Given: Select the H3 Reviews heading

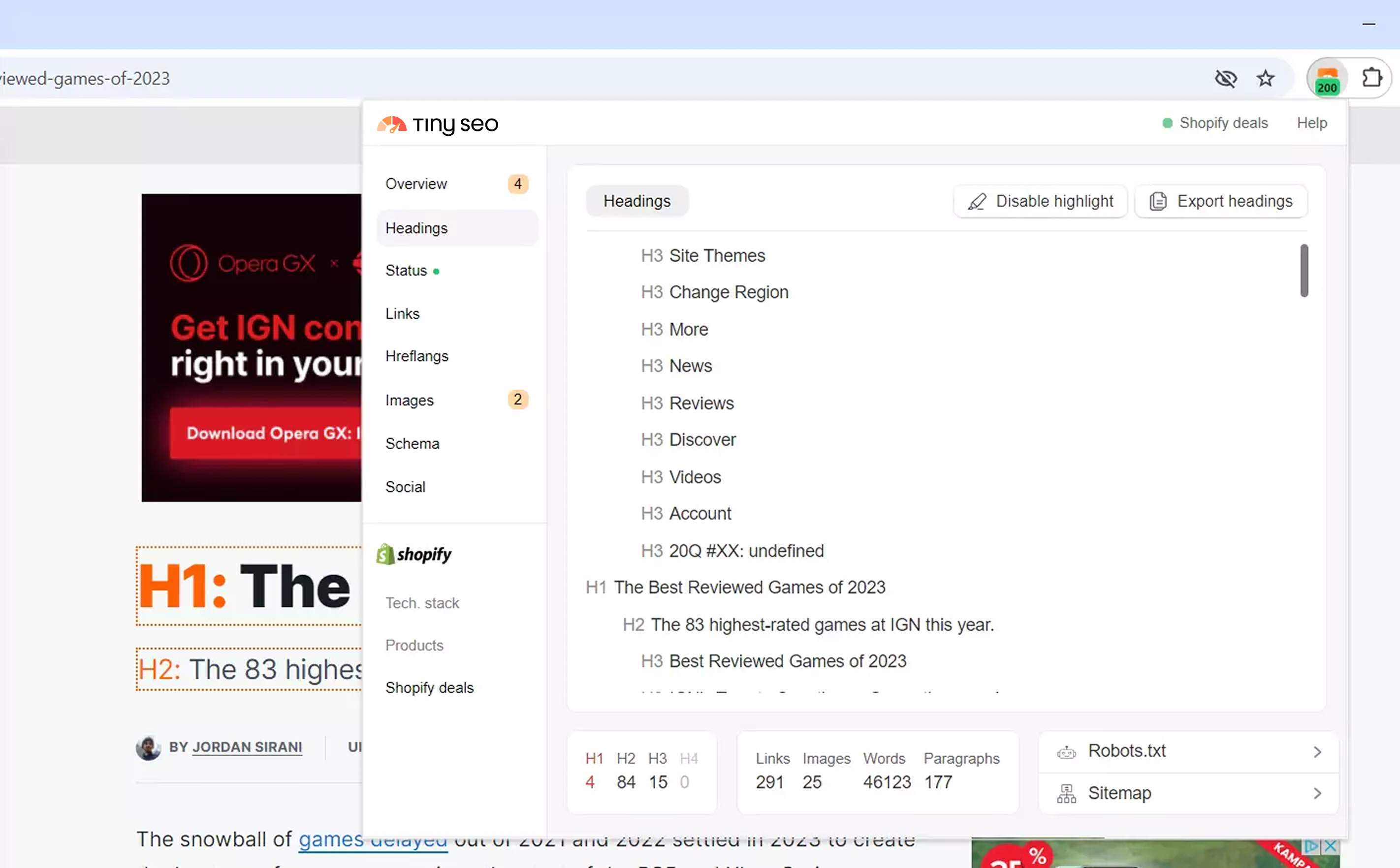Looking at the screenshot, I should [x=687, y=403].
